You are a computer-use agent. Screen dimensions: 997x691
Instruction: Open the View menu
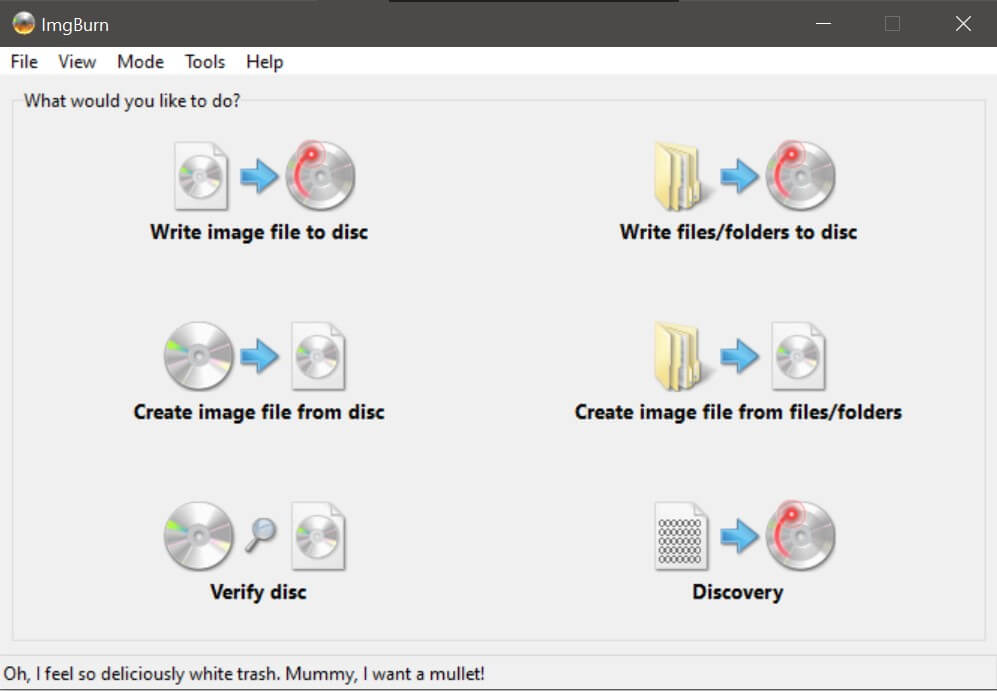pyautogui.click(x=77, y=62)
